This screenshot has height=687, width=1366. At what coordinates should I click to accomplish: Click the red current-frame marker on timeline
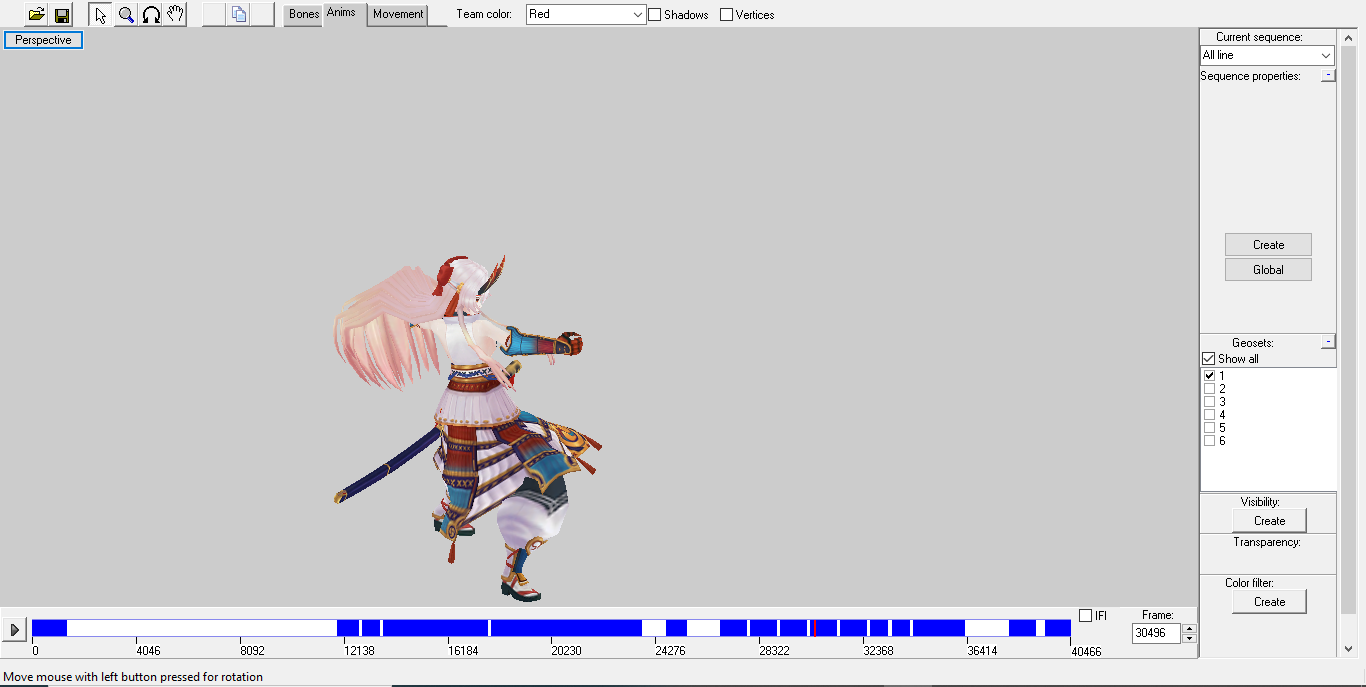(814, 628)
